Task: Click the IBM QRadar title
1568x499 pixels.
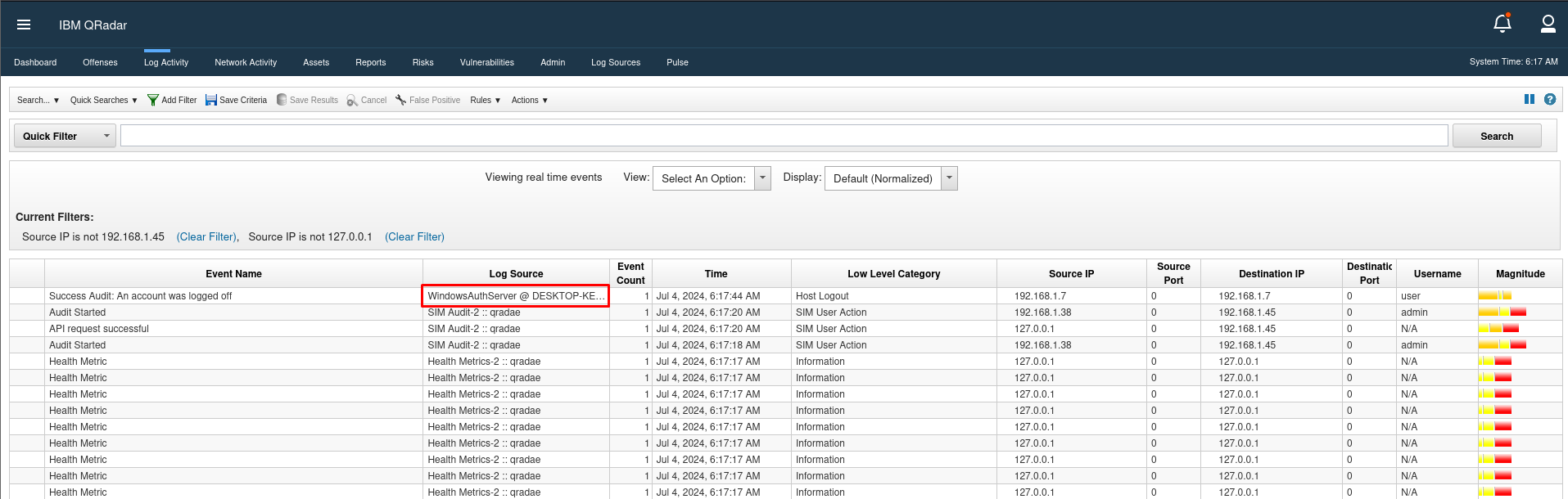Action: tap(93, 25)
